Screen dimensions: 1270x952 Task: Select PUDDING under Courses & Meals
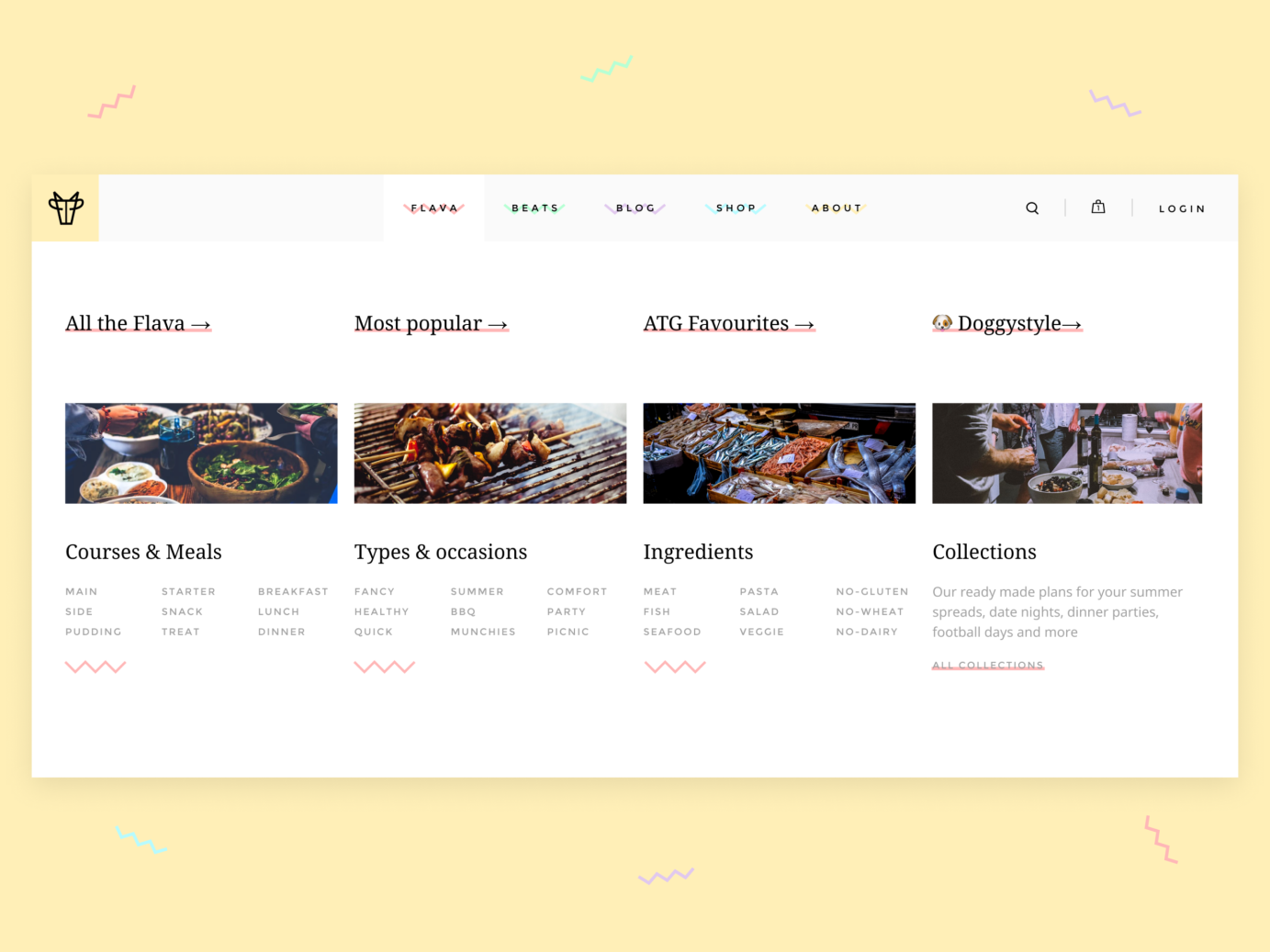93,632
